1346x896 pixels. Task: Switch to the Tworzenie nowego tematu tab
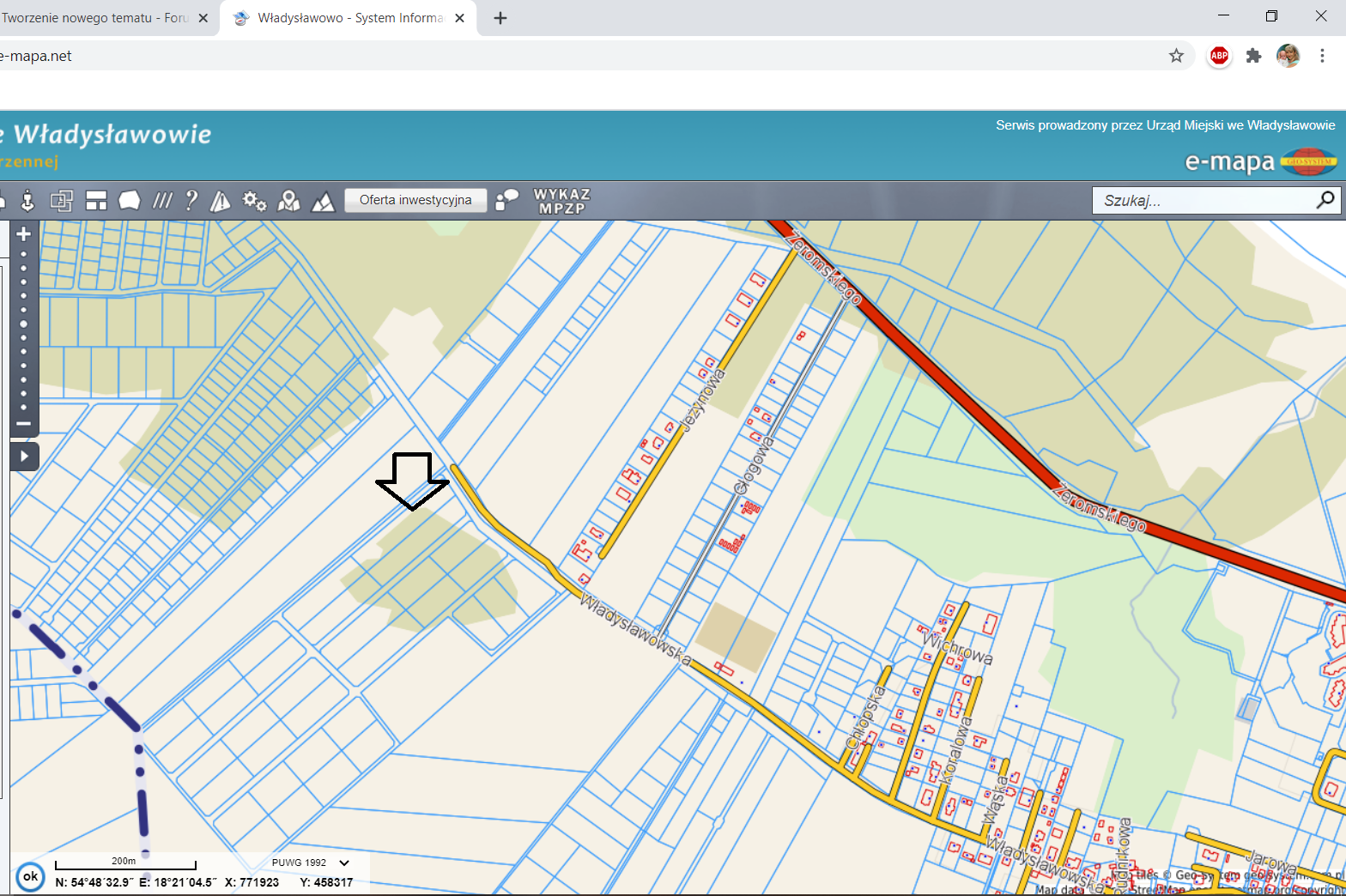tap(94, 18)
